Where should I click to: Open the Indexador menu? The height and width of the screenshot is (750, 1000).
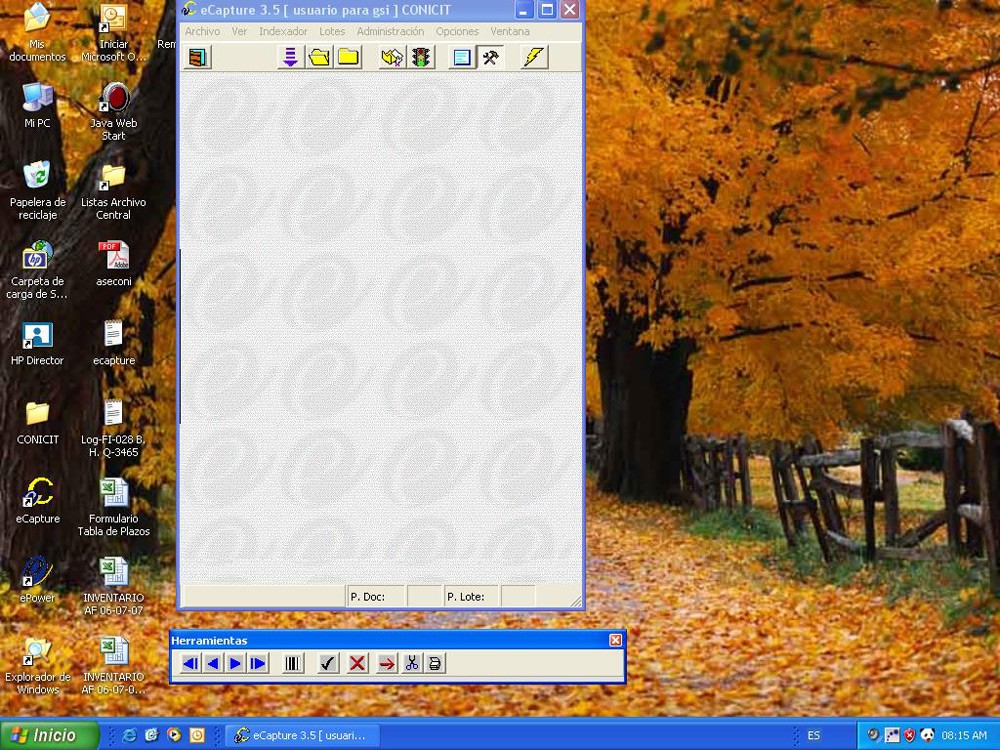pyautogui.click(x=283, y=31)
